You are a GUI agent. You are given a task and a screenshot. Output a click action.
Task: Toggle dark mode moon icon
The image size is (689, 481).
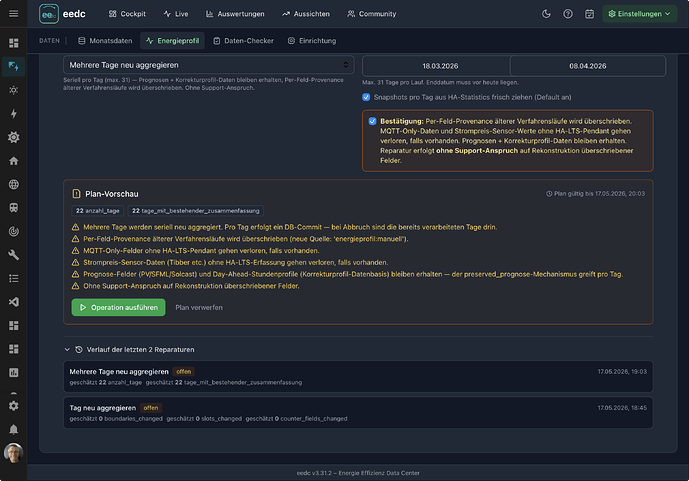pyautogui.click(x=546, y=14)
